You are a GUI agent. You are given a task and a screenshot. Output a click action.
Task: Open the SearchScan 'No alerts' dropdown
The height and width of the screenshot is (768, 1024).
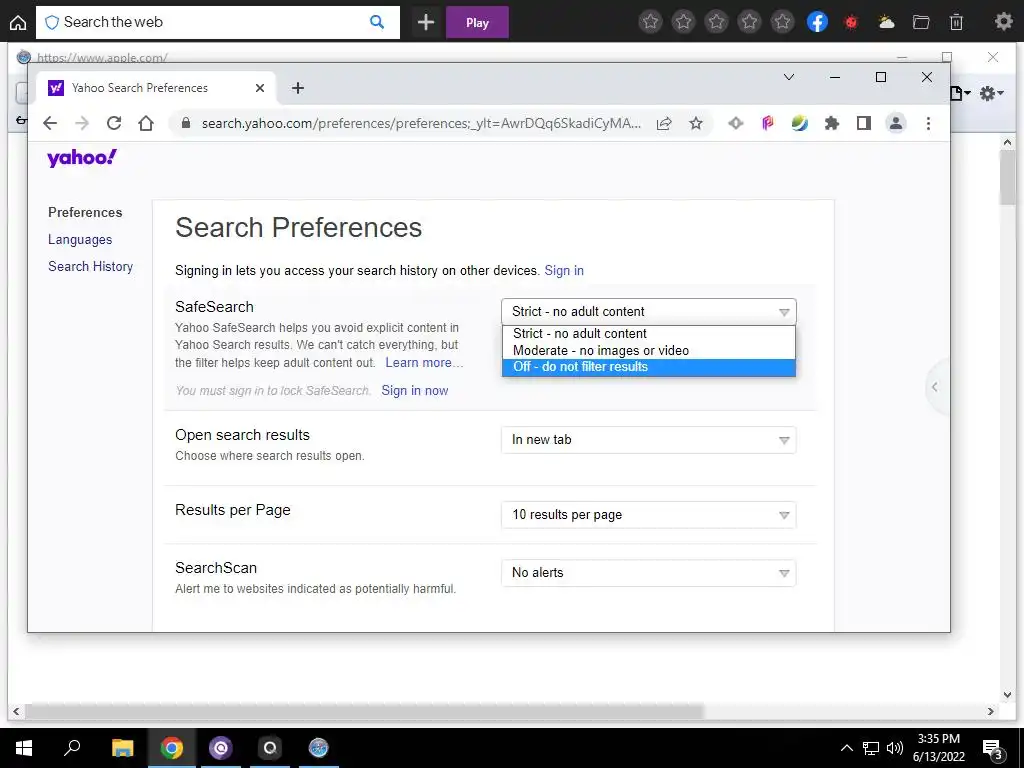[648, 573]
